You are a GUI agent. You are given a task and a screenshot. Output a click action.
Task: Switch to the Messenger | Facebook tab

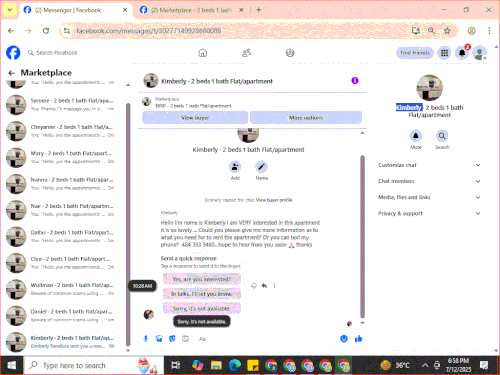tap(76, 10)
